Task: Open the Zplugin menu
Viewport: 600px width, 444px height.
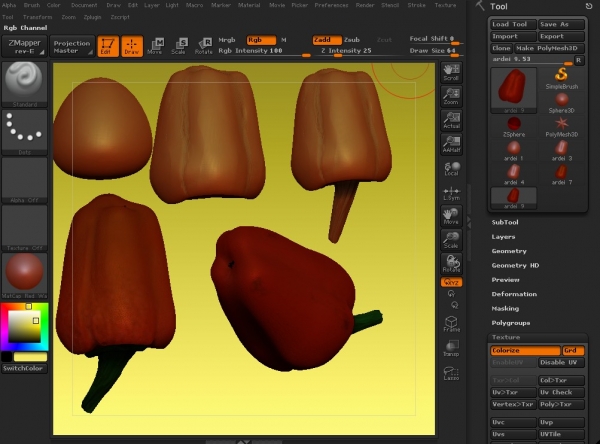Action: coord(92,17)
